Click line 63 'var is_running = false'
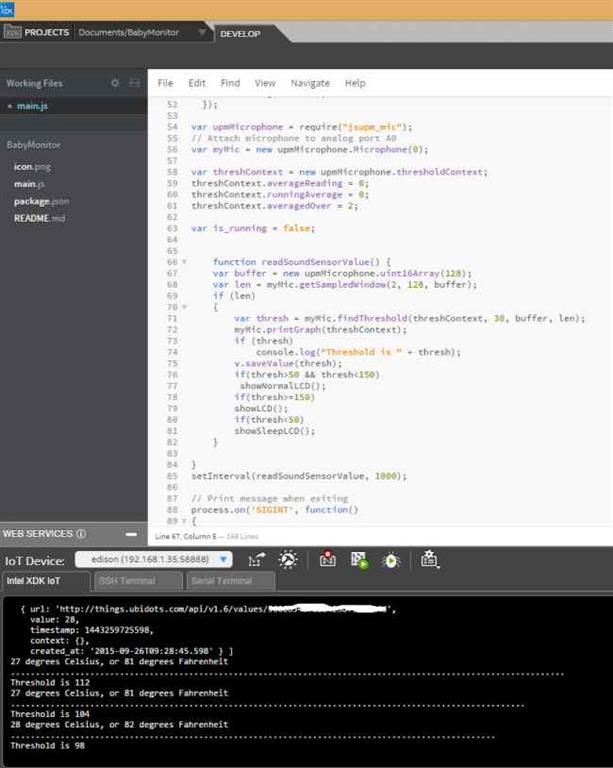This screenshot has height=768, width=613. coord(253,228)
